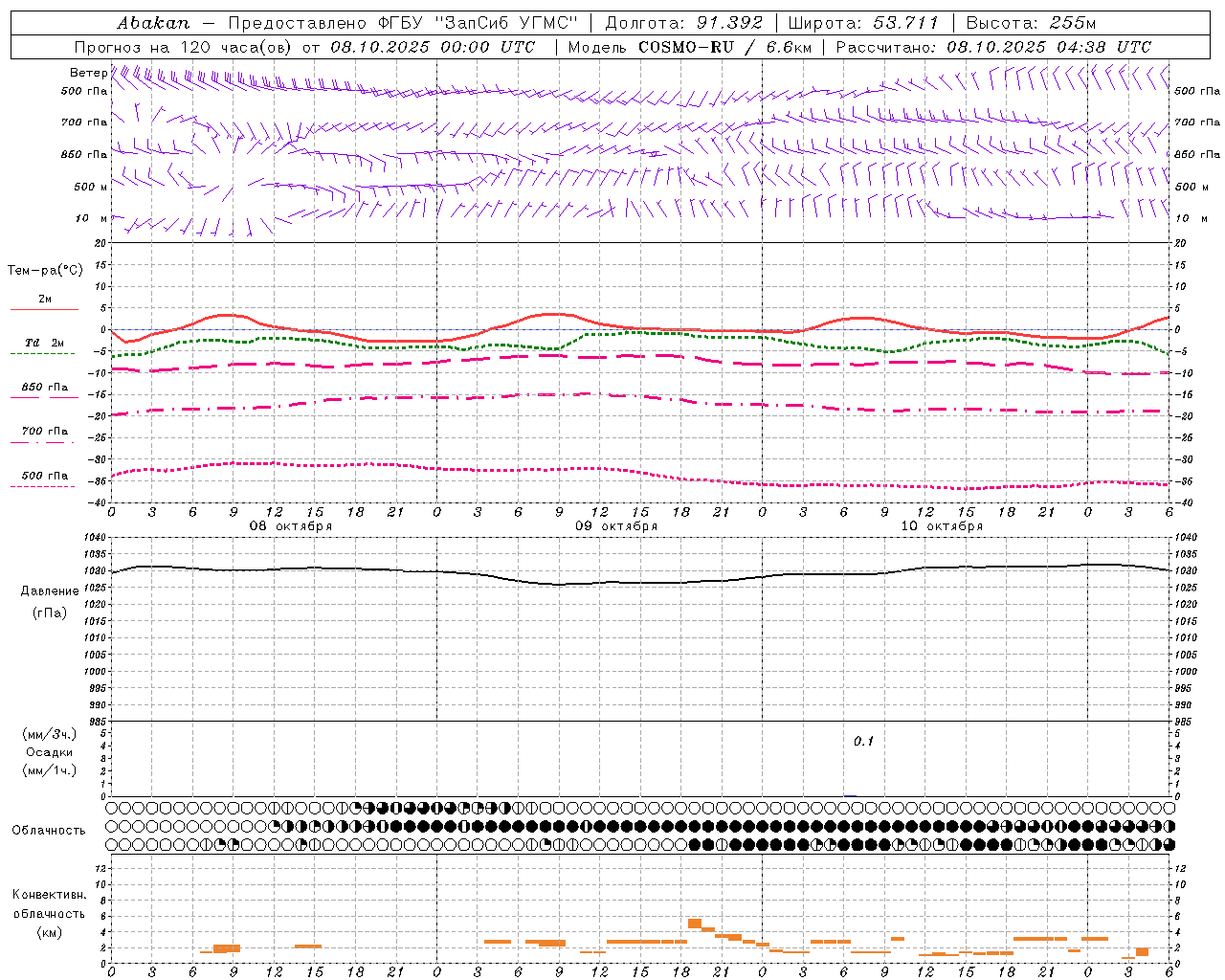1225x980 pixels.
Task: Click the "Давление" pressure panel label
Action: (50, 591)
